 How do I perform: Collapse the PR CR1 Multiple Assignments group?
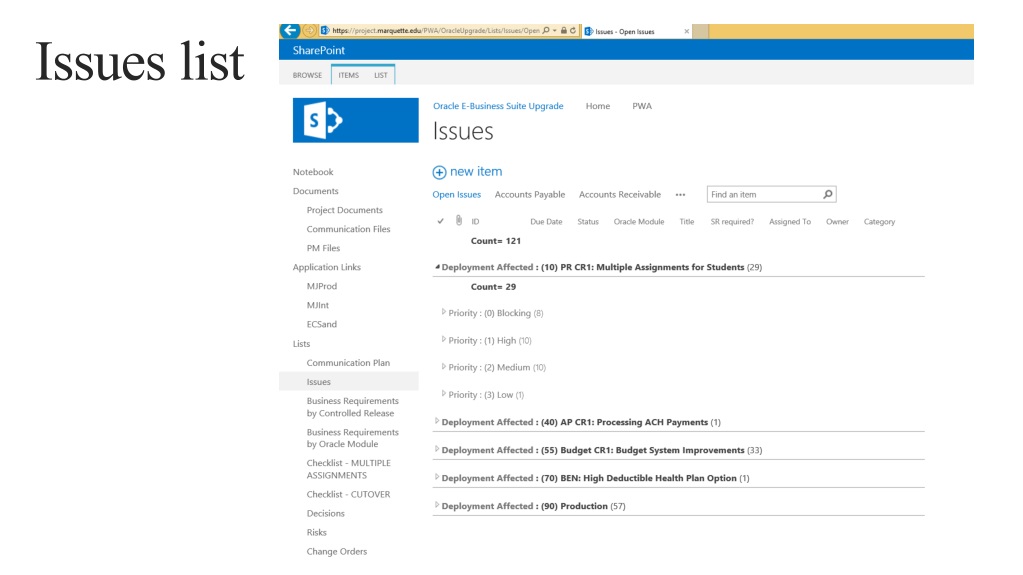click(437, 267)
